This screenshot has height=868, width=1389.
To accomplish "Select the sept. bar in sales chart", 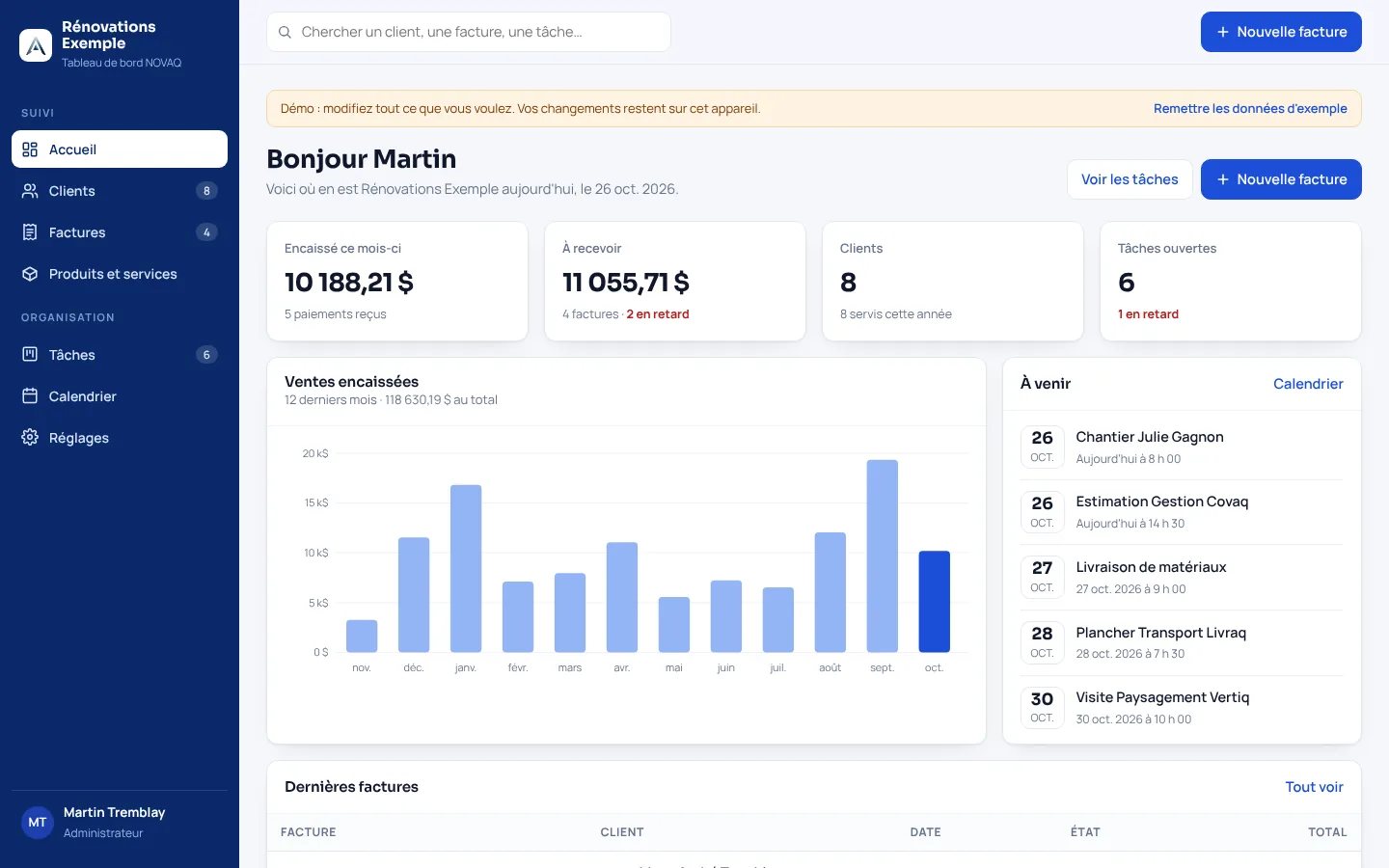I will [x=882, y=556].
